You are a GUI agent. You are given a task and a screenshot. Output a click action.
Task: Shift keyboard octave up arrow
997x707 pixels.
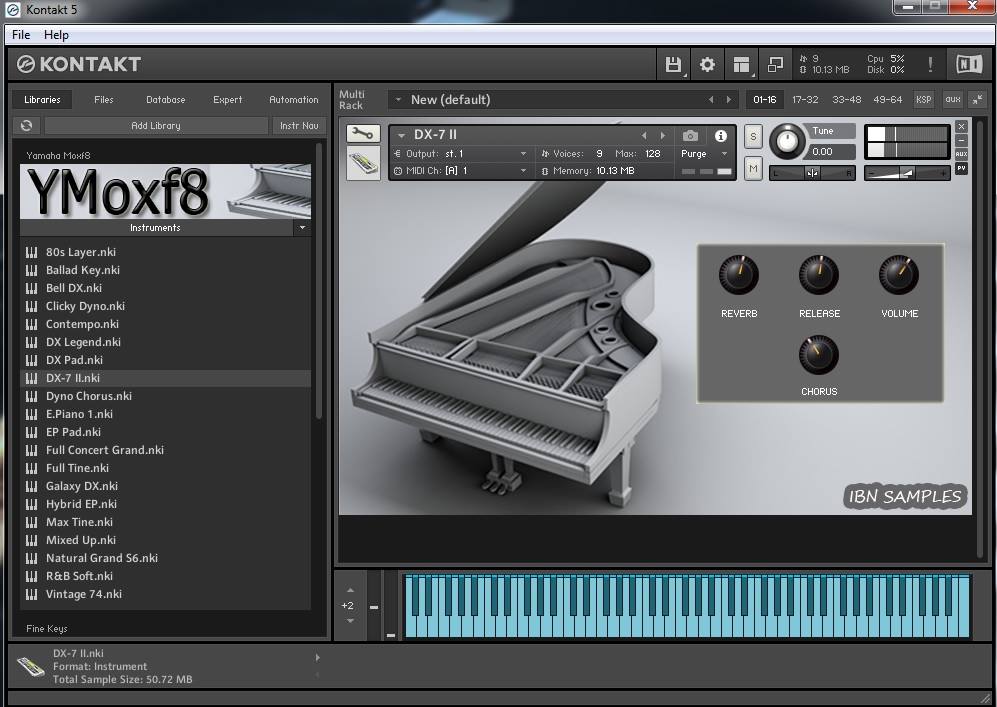coord(350,591)
